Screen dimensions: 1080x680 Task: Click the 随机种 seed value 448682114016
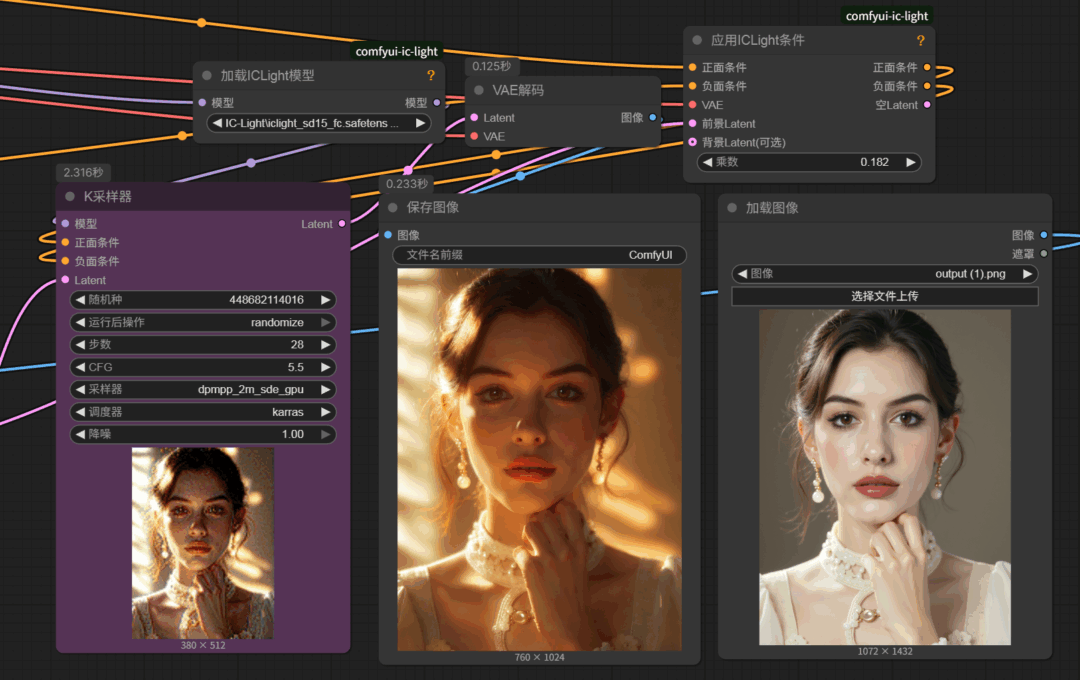(x=266, y=300)
